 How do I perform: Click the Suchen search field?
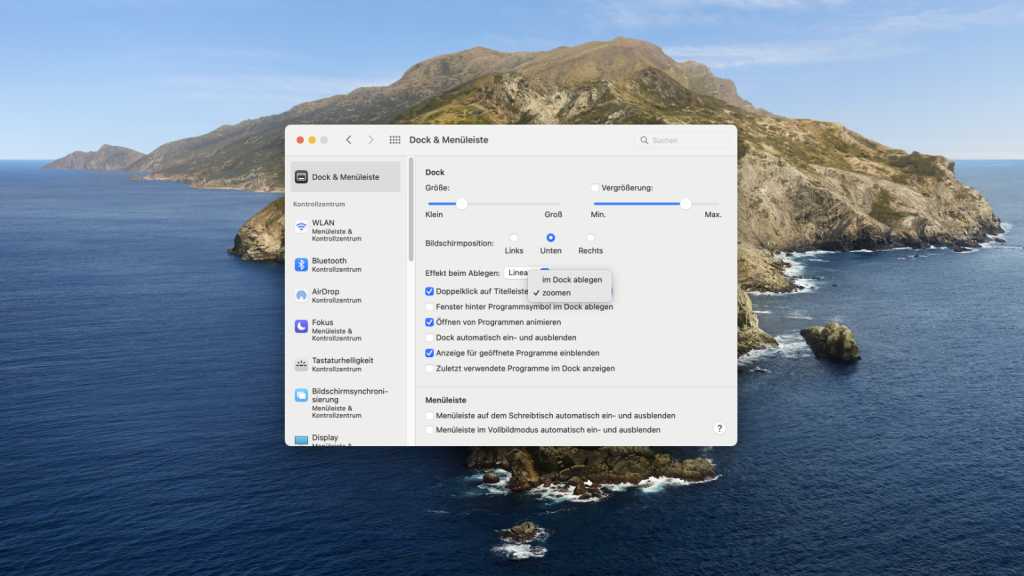point(682,140)
